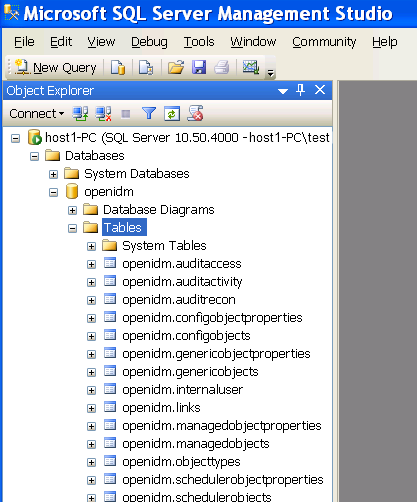Select the host1-PC server icon
The image size is (417, 502).
(x=34, y=137)
